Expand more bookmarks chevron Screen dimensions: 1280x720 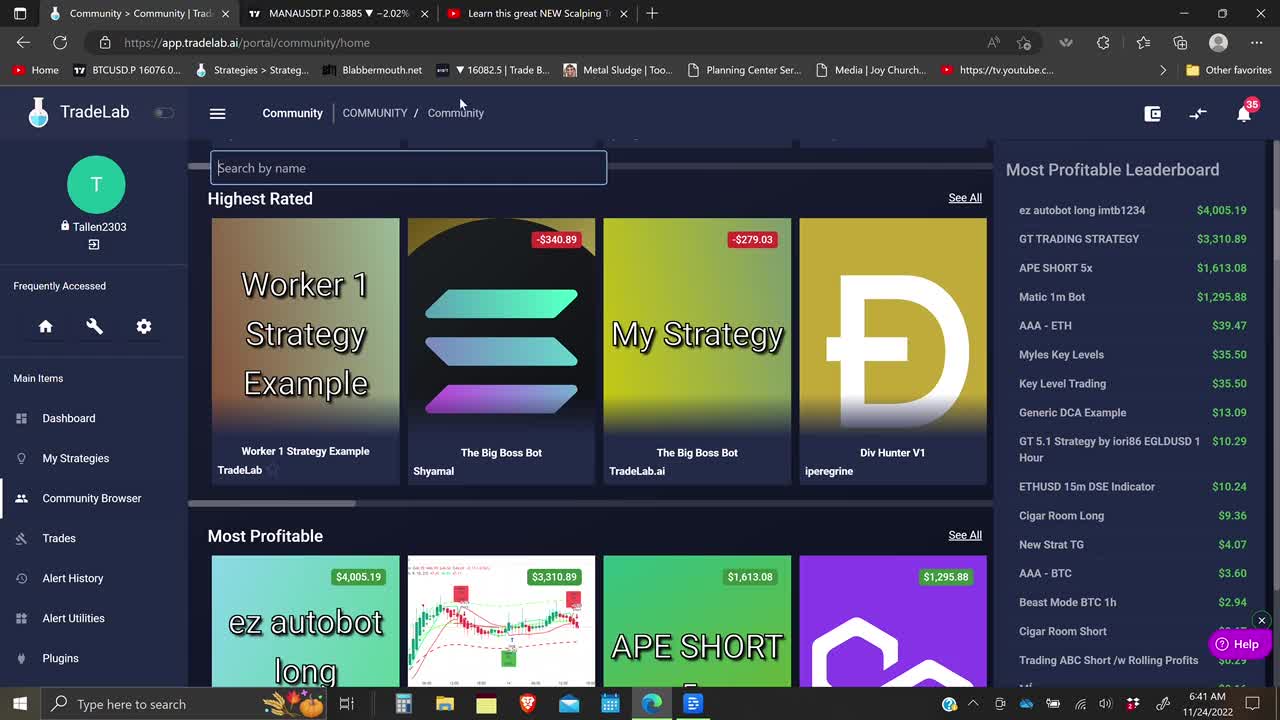click(1163, 70)
